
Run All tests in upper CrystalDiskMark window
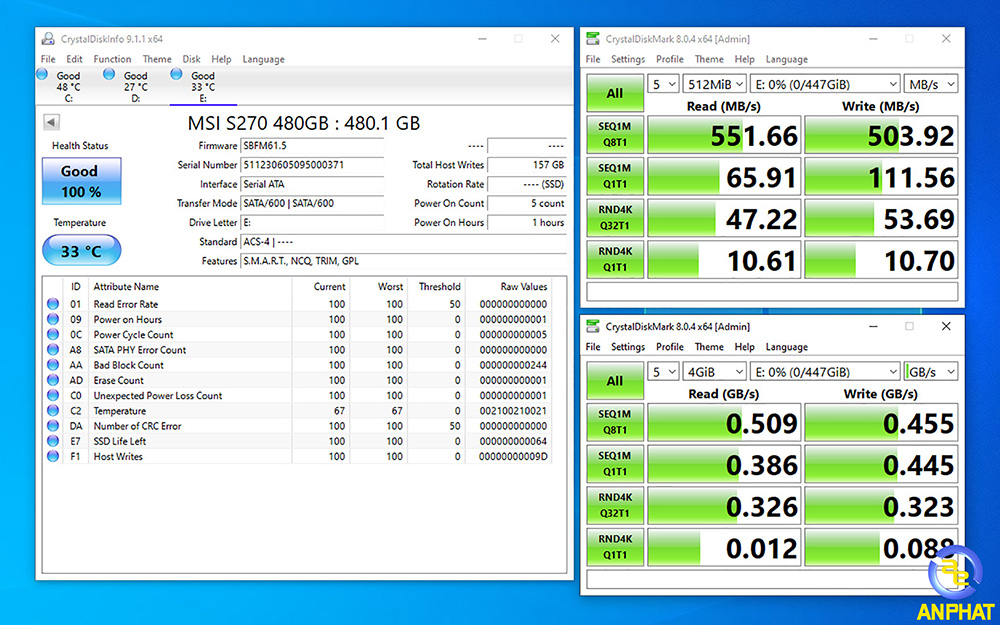click(615, 93)
